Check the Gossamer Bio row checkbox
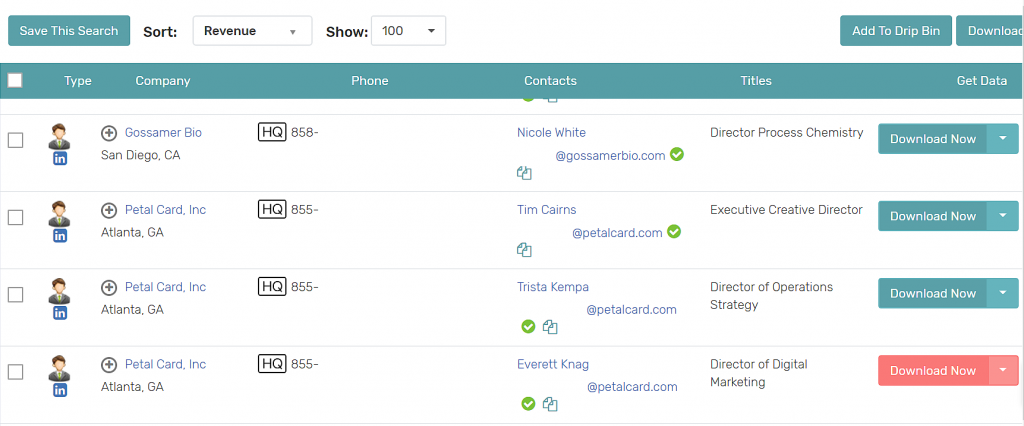The height and width of the screenshot is (426, 1024). (x=15, y=140)
